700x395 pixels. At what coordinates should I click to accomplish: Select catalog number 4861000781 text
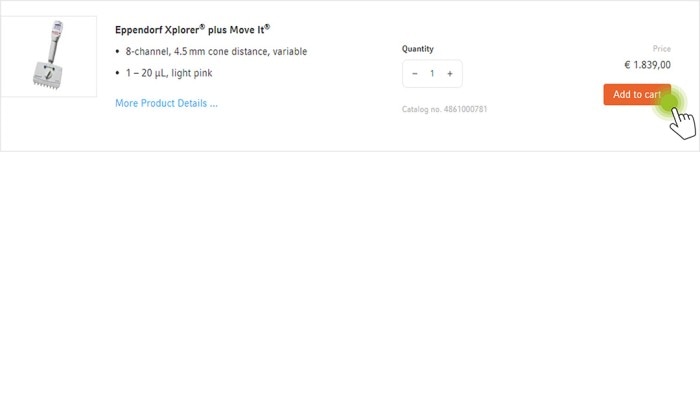click(x=444, y=109)
